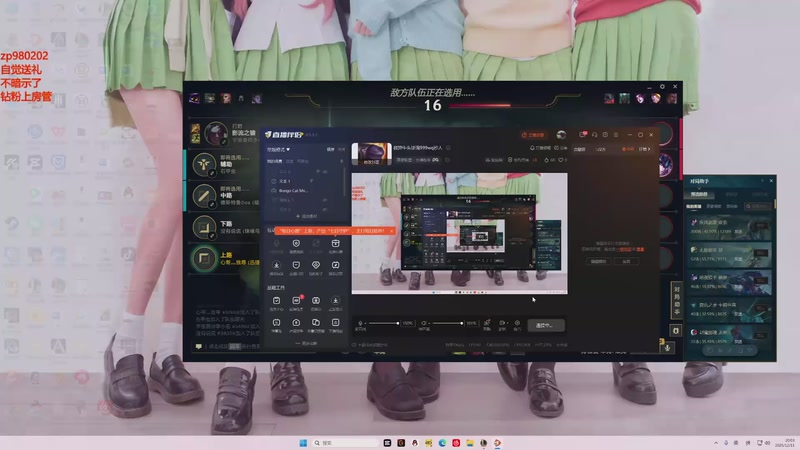The width and height of the screenshot is (800, 450).
Task: Open the overlapping-screens tool icon in bottom toolbox row
Action: [316, 324]
